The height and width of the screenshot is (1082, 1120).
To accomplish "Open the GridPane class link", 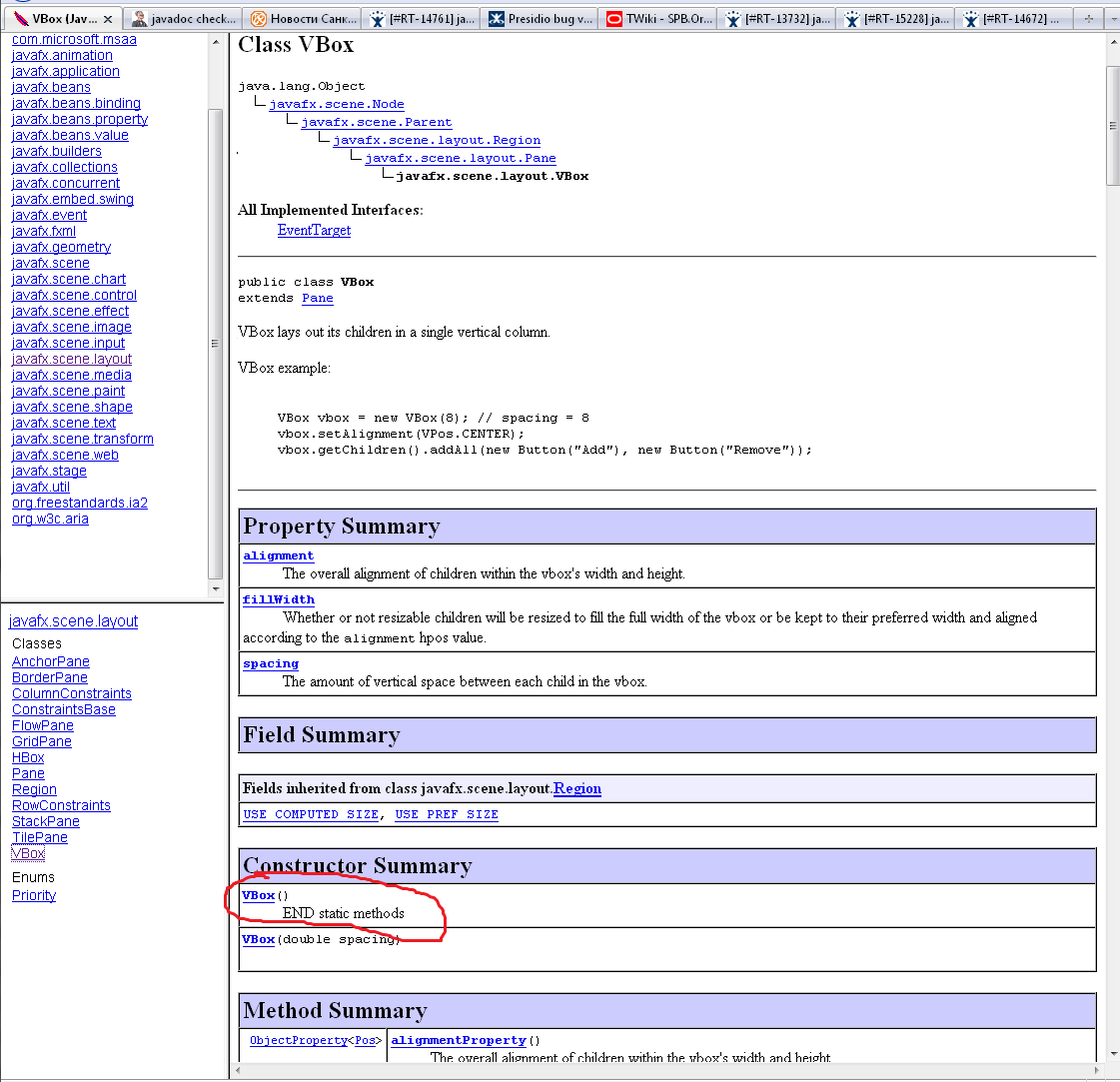I will click(41, 741).
